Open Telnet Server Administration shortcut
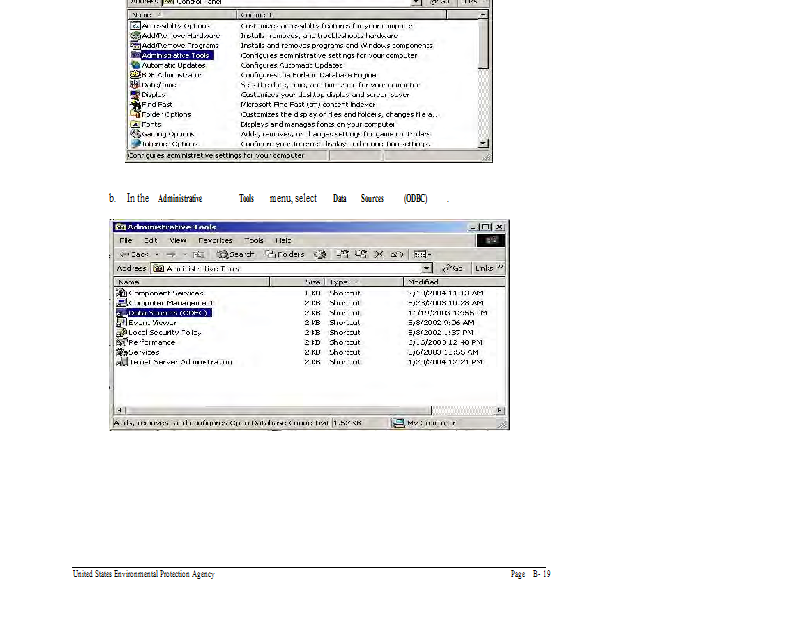The width and height of the screenshot is (800, 618). click(x=179, y=362)
